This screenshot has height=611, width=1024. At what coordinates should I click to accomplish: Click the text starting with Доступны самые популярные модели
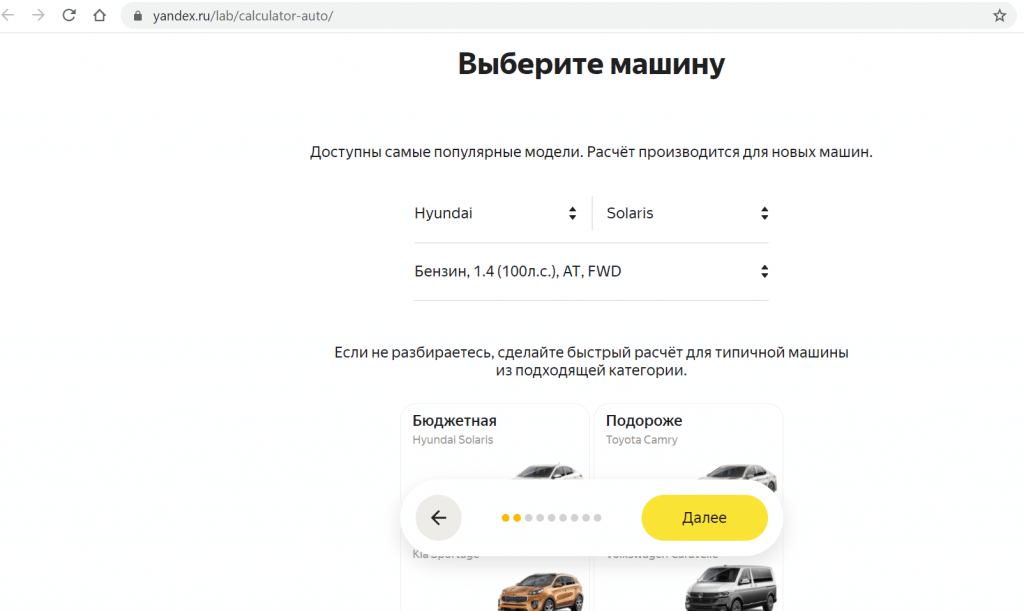coord(591,152)
